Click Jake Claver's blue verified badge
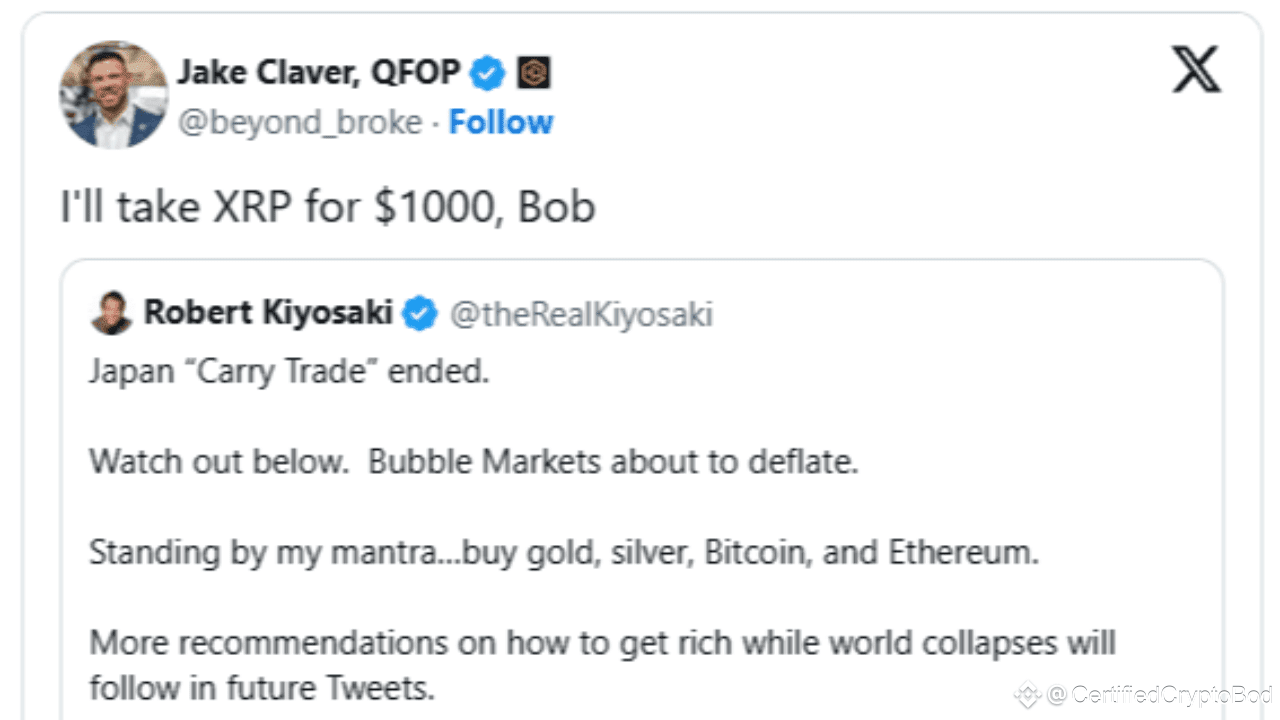This screenshot has width=1280, height=720. coord(487,71)
